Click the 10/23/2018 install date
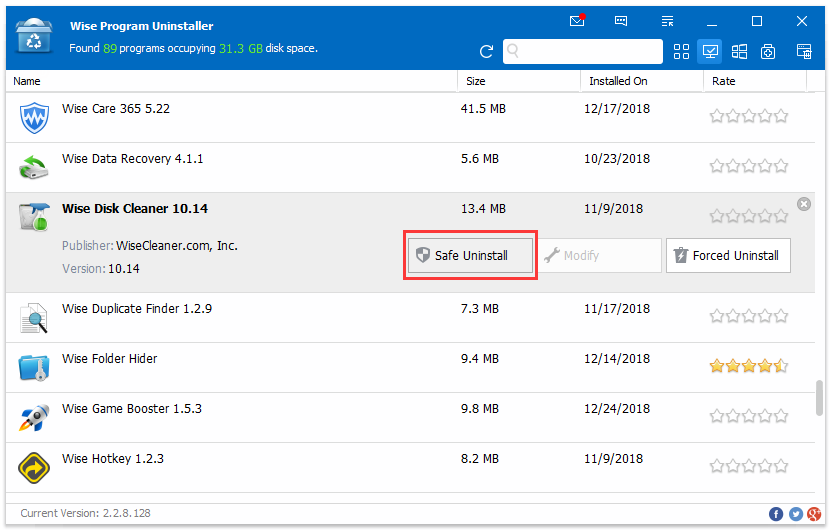Image resolution: width=831 pixels, height=530 pixels. pos(617,158)
